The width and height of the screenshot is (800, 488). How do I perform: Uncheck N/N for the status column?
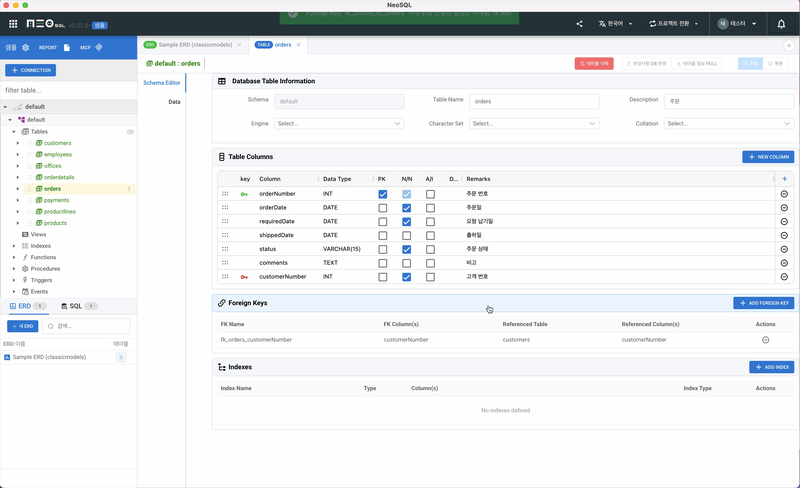coord(406,249)
